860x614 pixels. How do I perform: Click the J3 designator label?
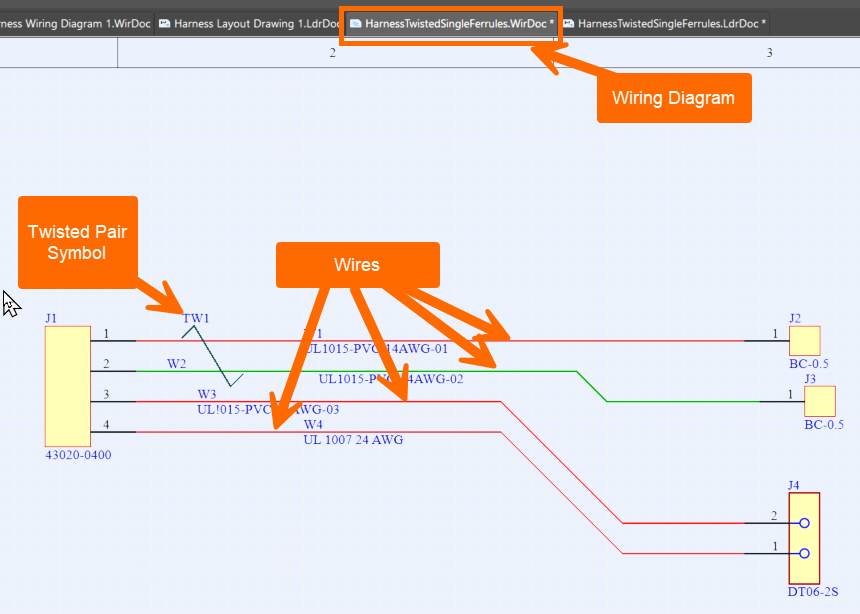pyautogui.click(x=810, y=379)
